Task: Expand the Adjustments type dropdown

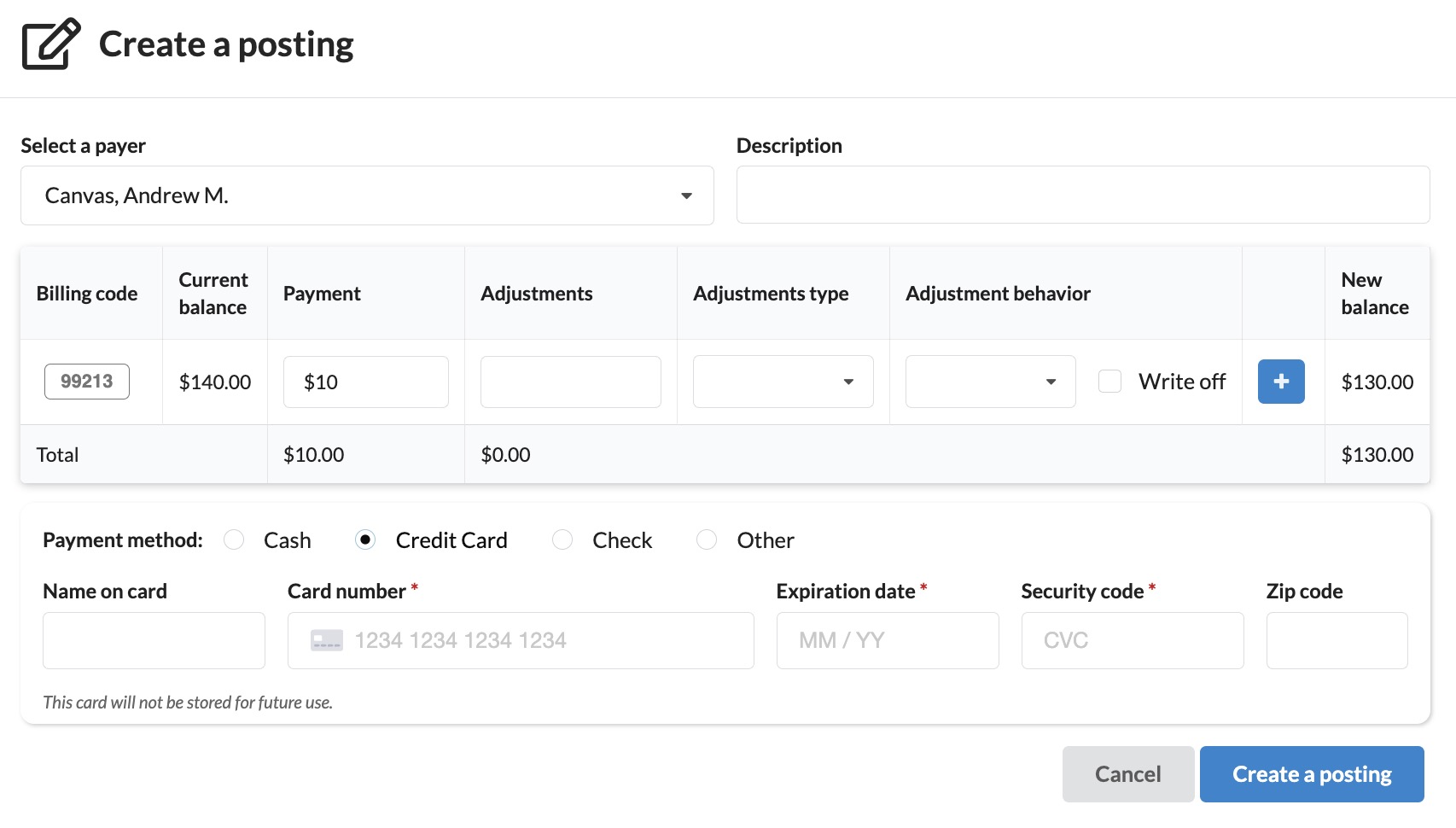Action: tap(783, 382)
